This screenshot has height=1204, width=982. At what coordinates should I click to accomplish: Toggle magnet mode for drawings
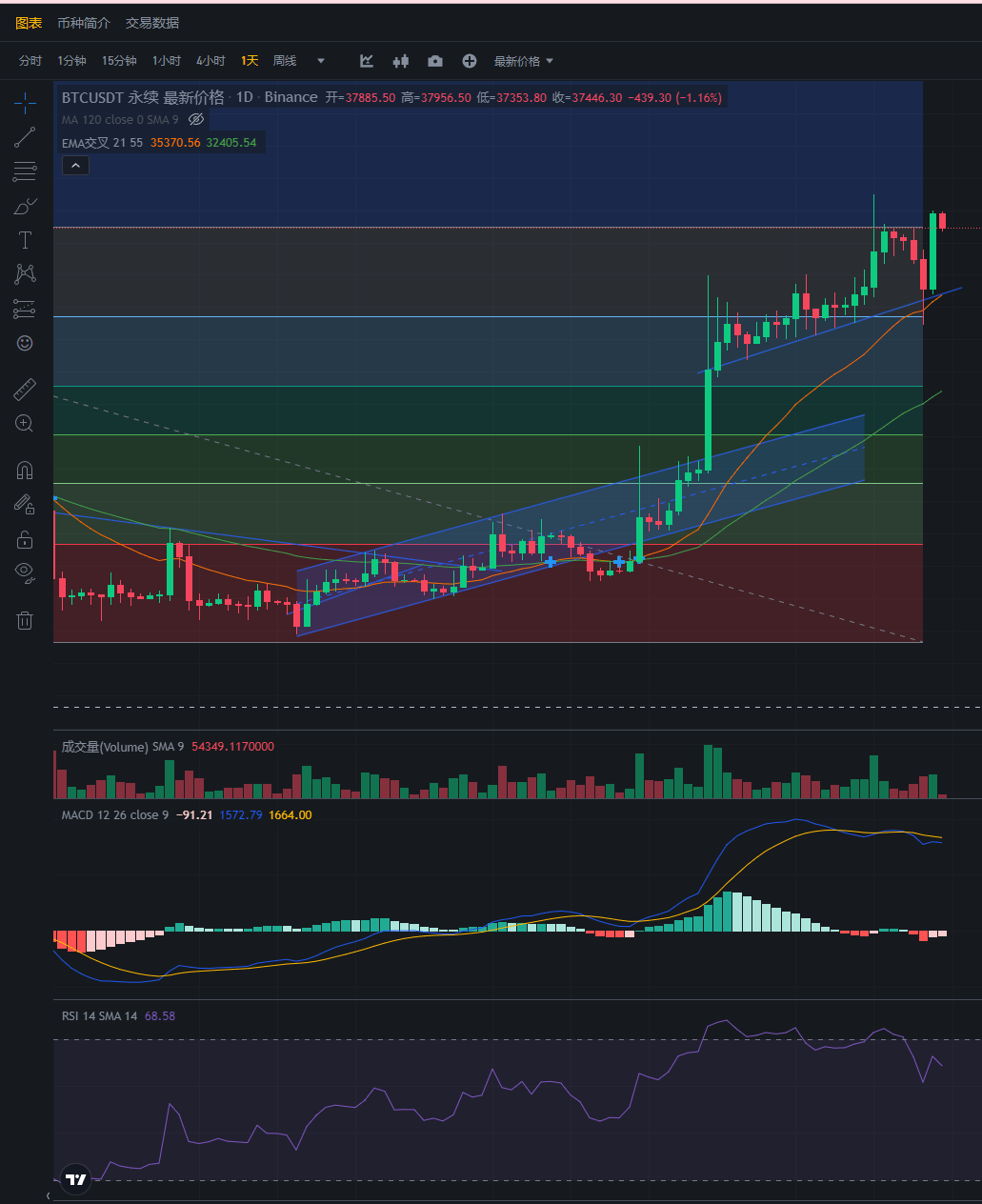25,471
